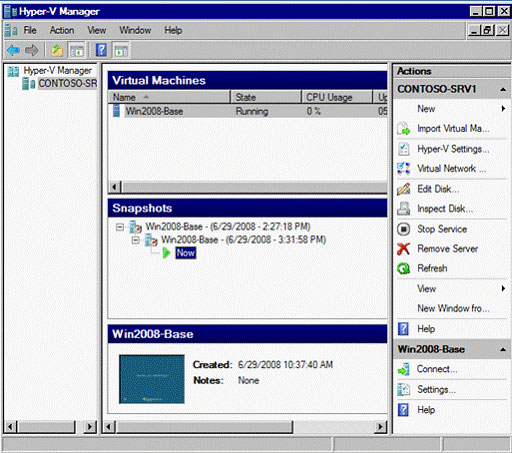
Task: Click the red X Remove Server icon
Action: point(403,249)
